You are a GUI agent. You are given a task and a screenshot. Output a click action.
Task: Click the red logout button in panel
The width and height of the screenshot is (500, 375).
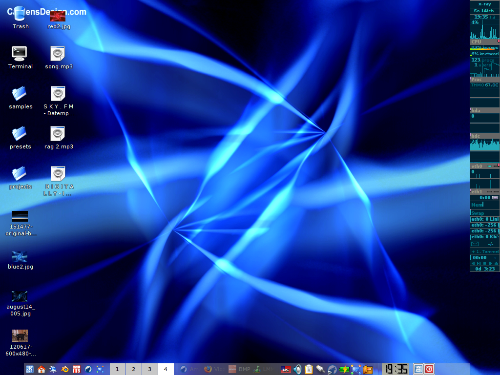(429, 369)
